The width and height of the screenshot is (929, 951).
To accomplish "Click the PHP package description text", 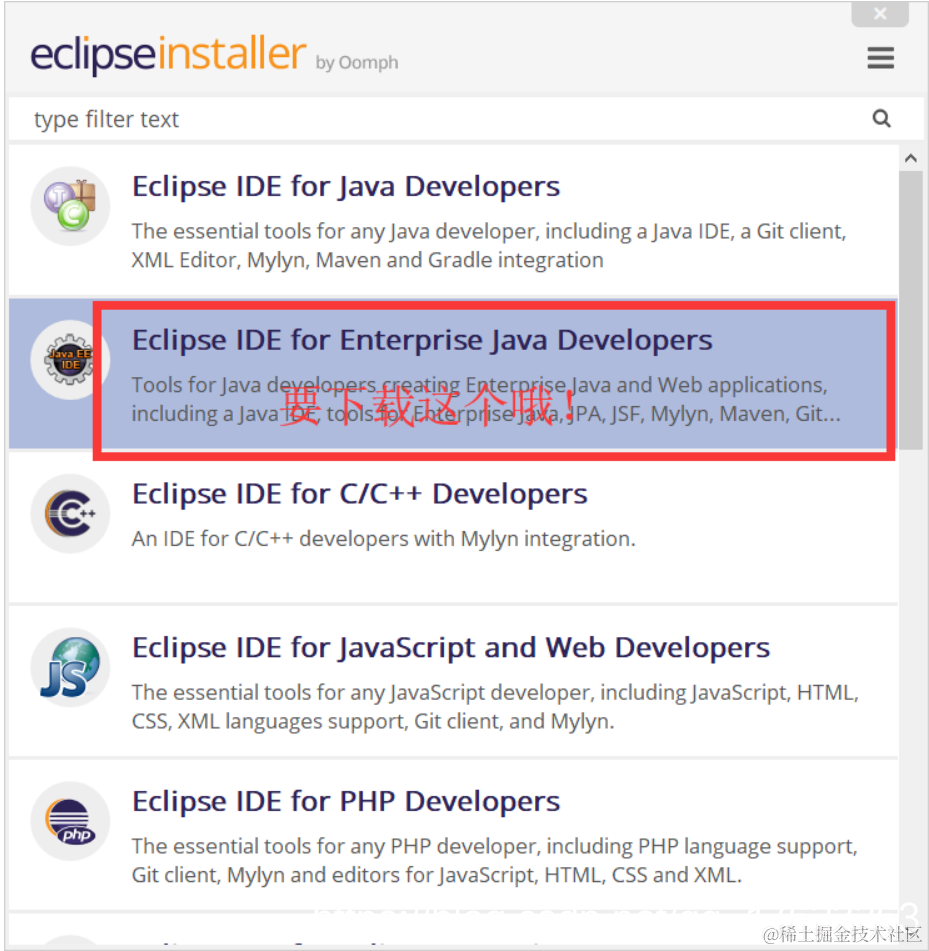I will pos(494,861).
